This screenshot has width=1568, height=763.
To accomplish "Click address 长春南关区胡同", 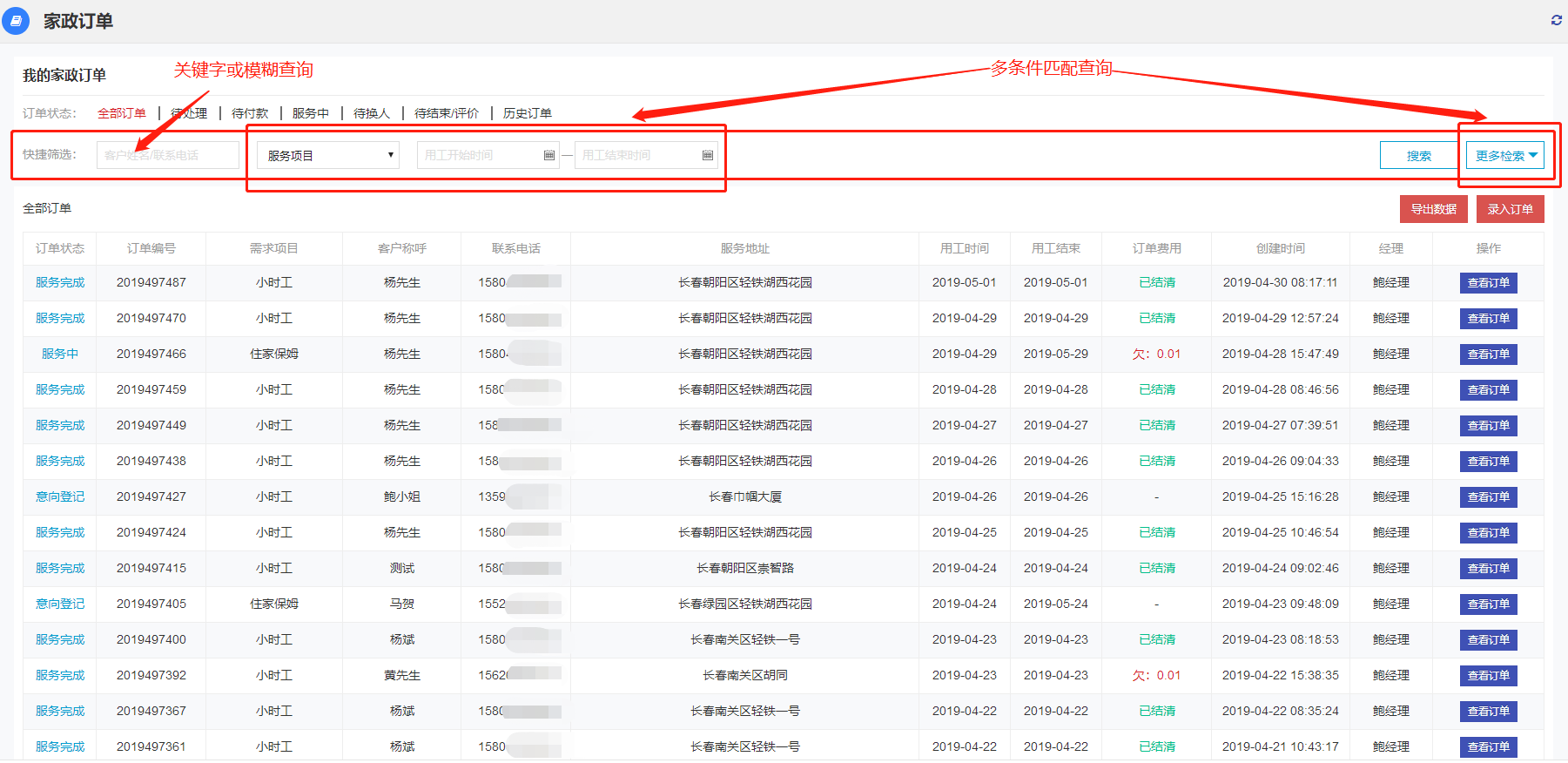I will [745, 675].
